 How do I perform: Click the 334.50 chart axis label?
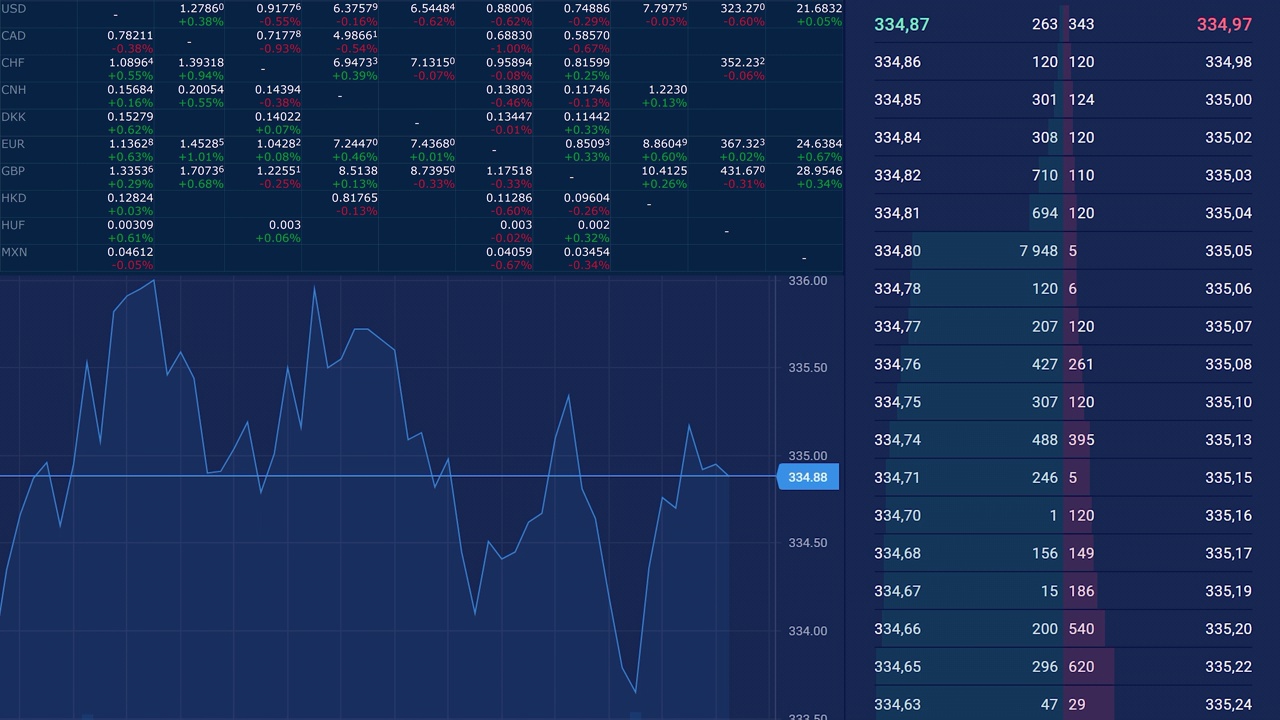pyautogui.click(x=808, y=543)
